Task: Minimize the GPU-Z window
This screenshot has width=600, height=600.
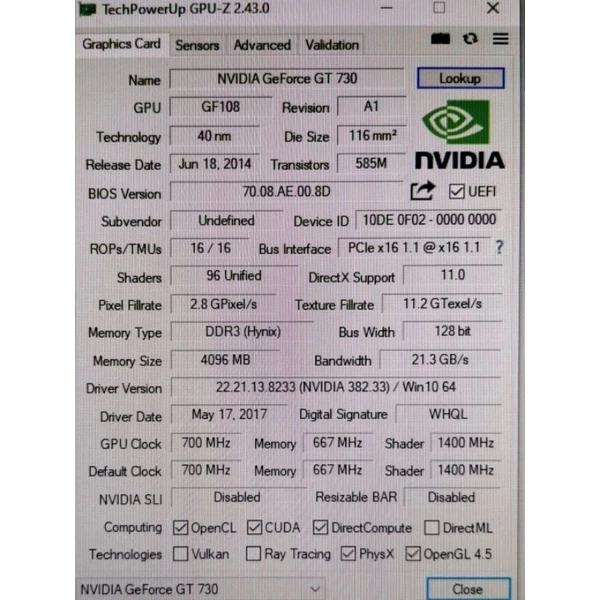Action: [386, 8]
